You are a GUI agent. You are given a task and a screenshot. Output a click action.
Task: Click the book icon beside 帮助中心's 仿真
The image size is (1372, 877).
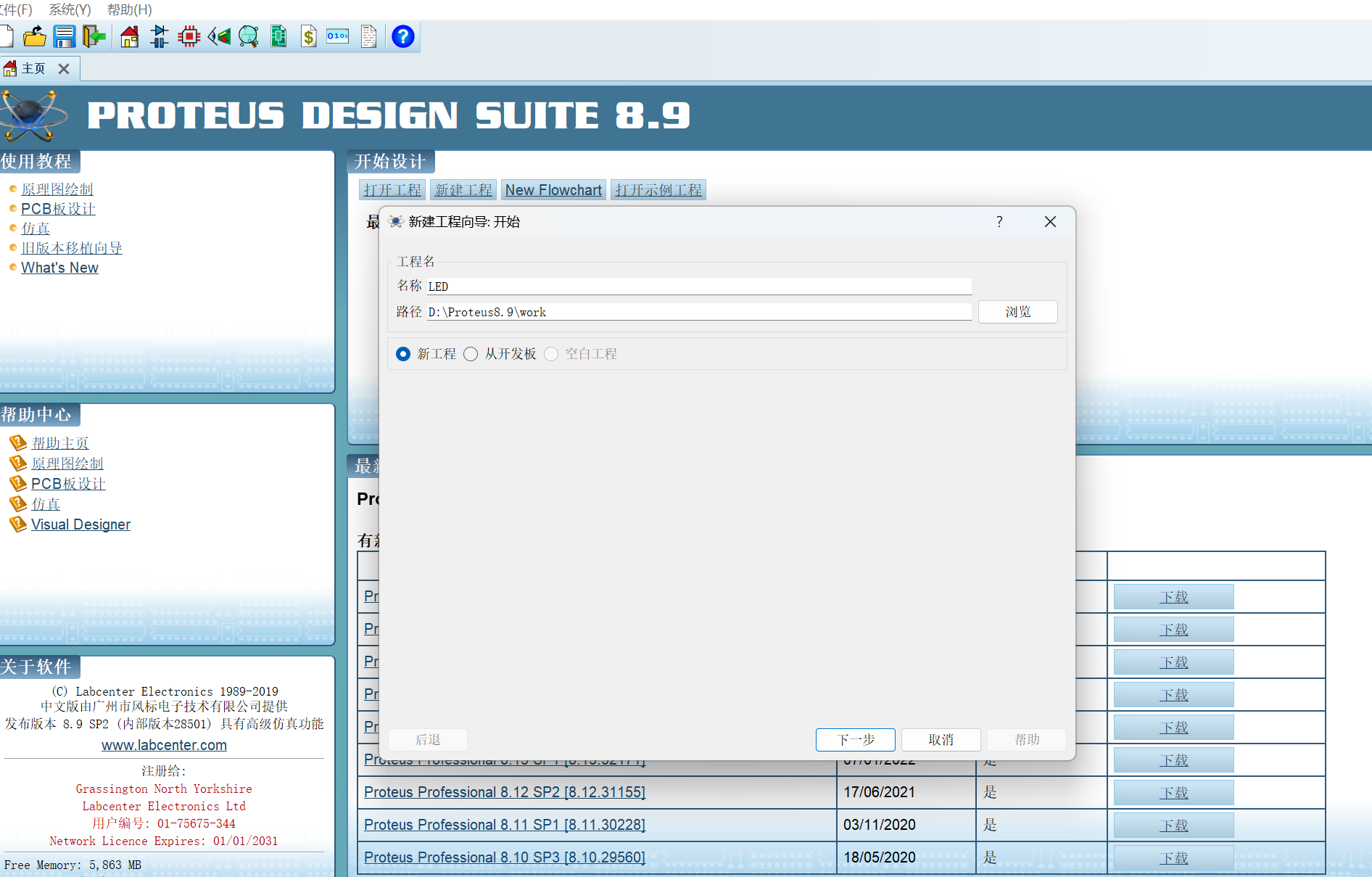[x=18, y=503]
